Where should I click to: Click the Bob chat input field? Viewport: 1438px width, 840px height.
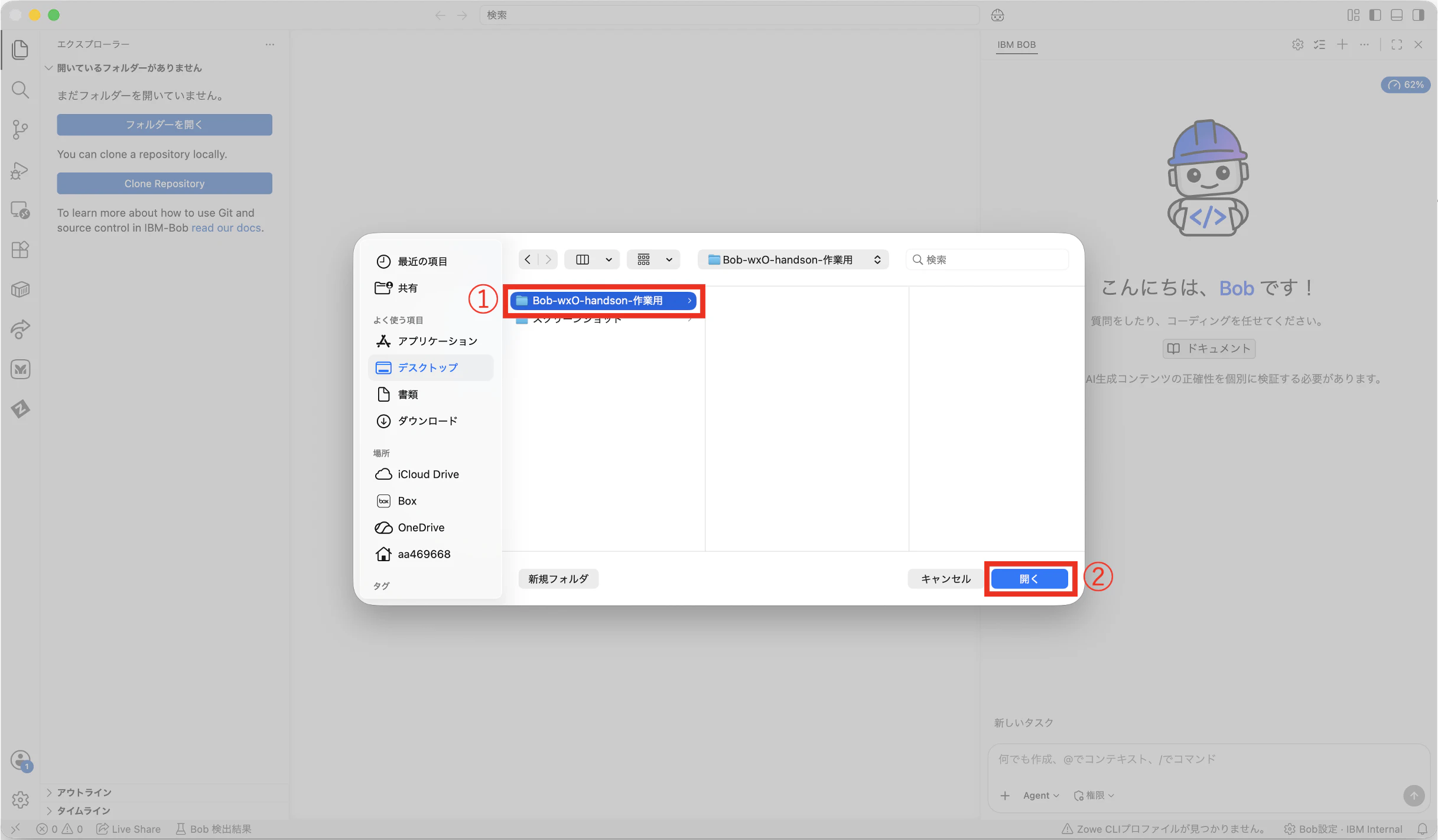click(1208, 760)
